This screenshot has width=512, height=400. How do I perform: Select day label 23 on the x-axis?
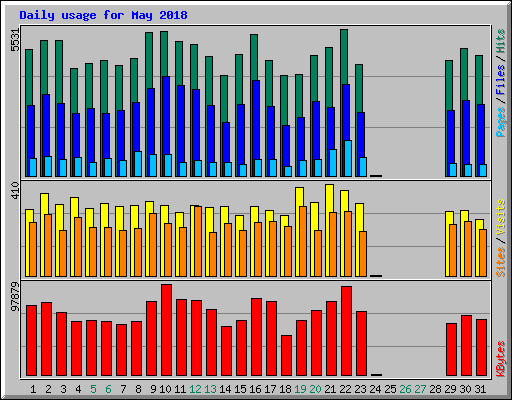360,389
